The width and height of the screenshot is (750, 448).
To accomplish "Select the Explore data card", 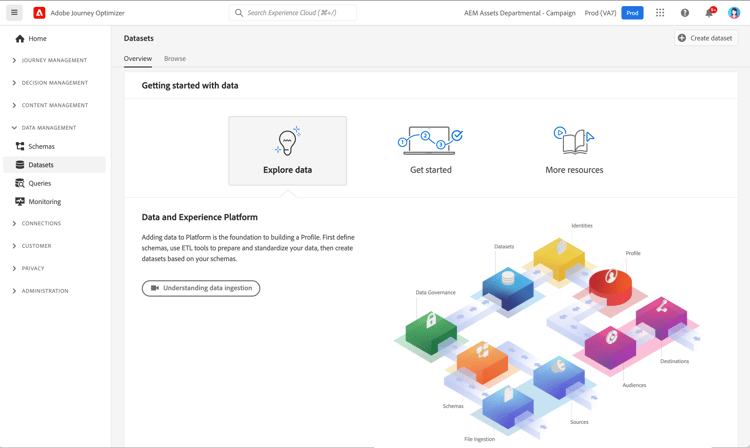I will point(287,151).
